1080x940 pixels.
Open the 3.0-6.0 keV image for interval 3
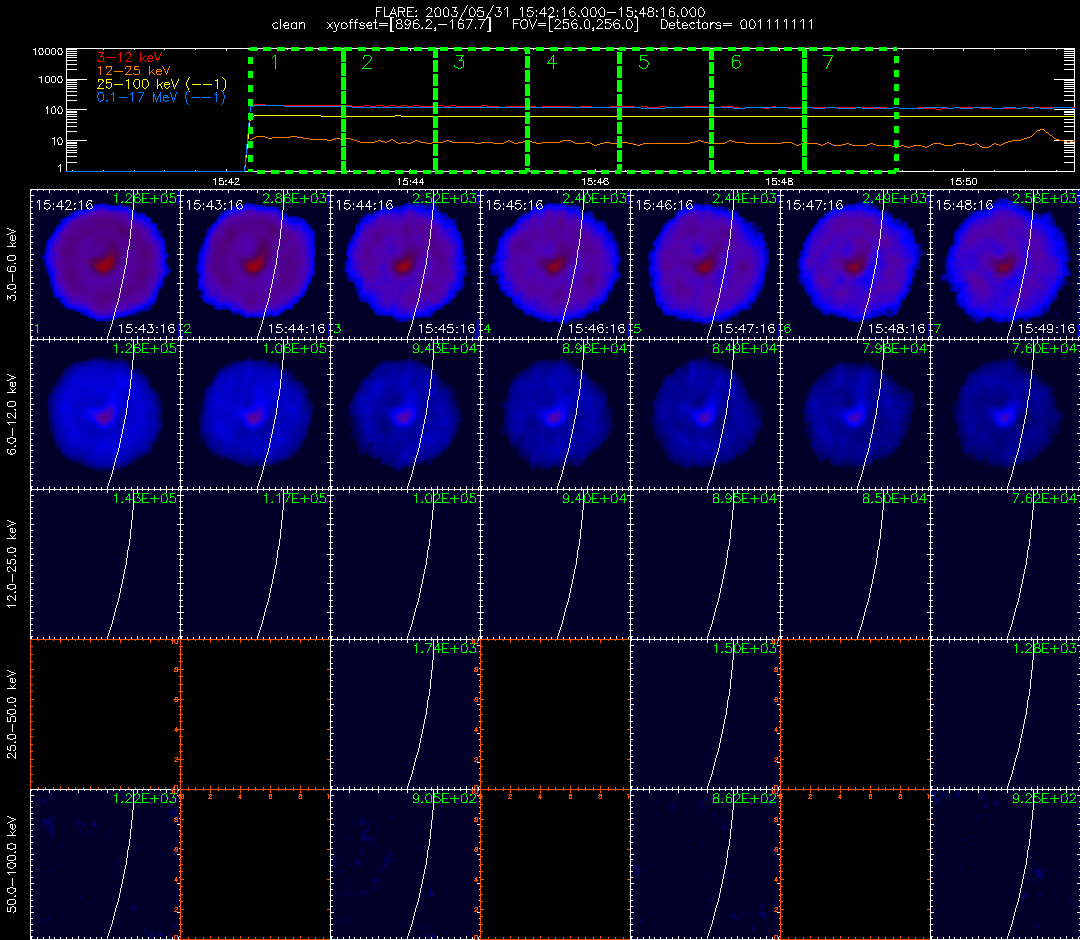(x=406, y=264)
